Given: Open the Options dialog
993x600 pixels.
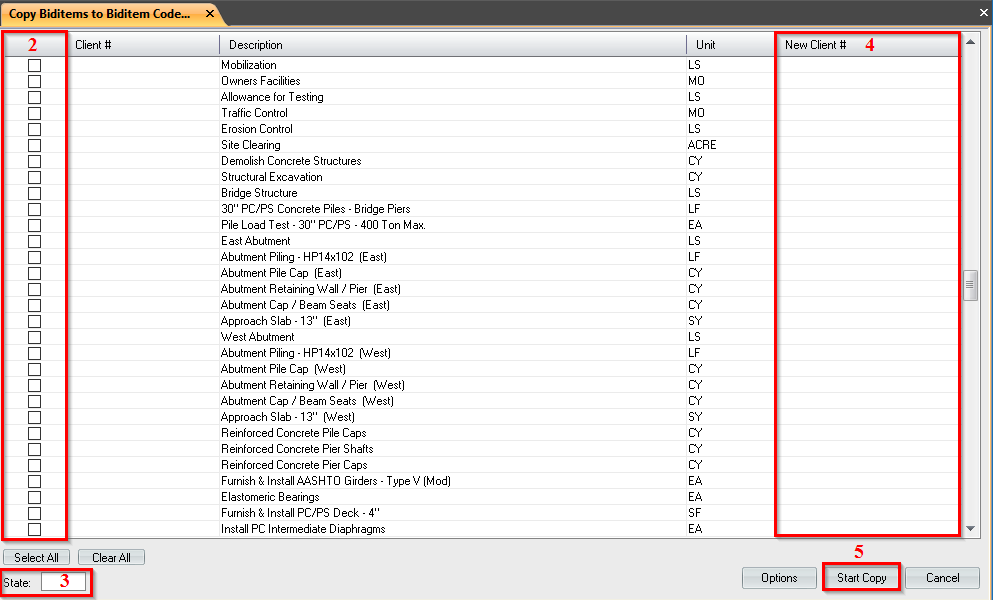Looking at the screenshot, I should [778, 577].
